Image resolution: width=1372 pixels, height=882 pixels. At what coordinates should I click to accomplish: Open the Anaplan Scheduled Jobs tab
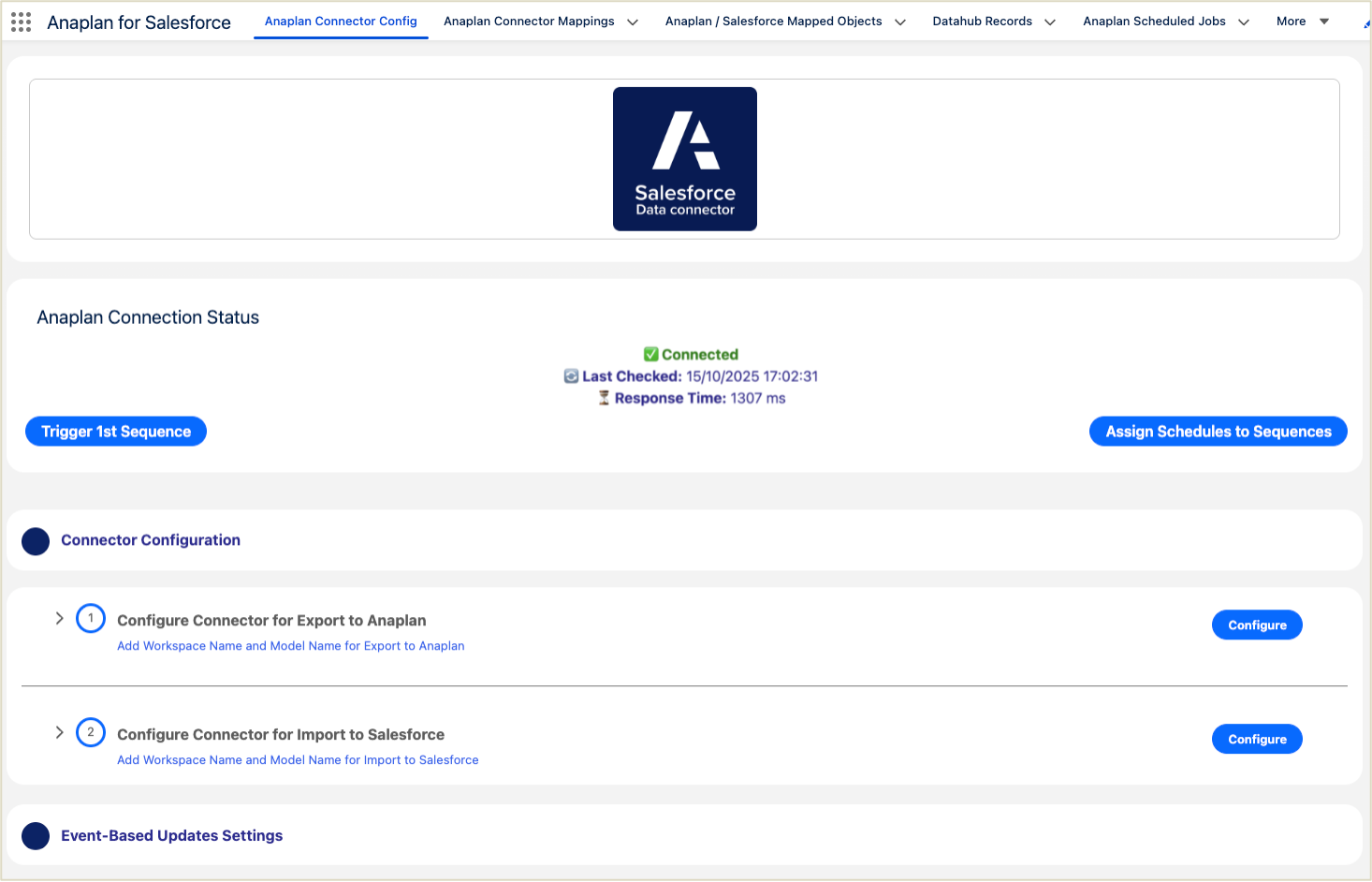[x=1154, y=22]
